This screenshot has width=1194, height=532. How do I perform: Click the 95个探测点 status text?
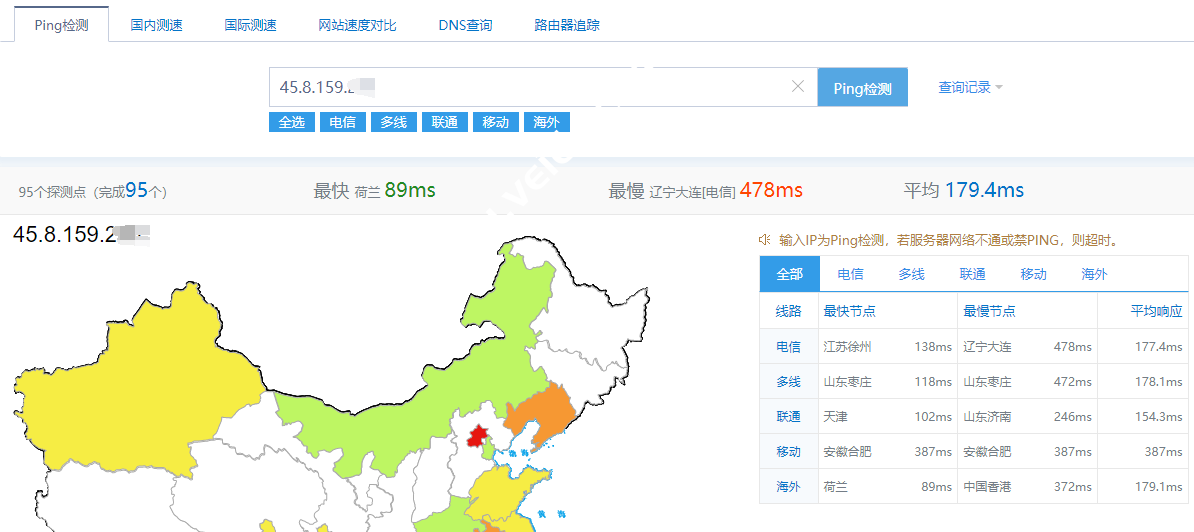(x=92, y=191)
